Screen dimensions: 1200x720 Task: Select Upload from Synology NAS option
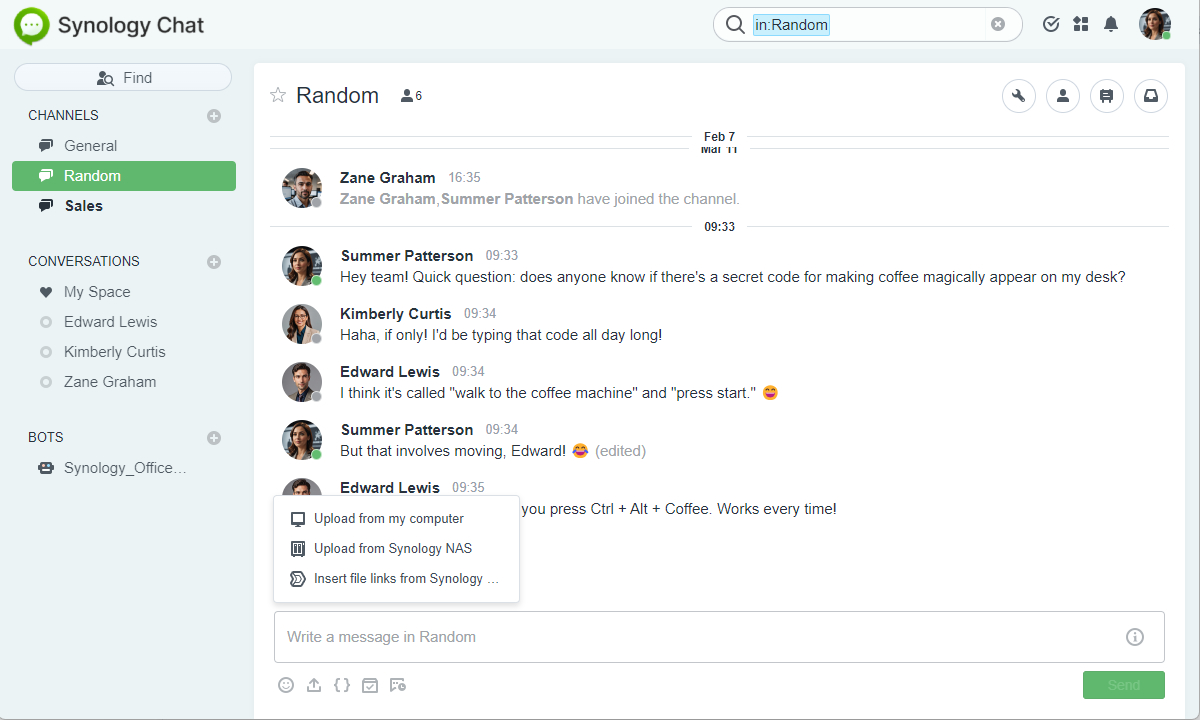coord(392,548)
